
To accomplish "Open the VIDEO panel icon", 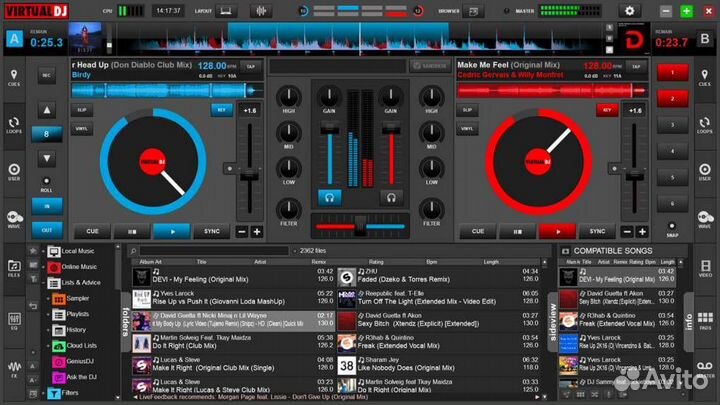I will [x=705, y=269].
